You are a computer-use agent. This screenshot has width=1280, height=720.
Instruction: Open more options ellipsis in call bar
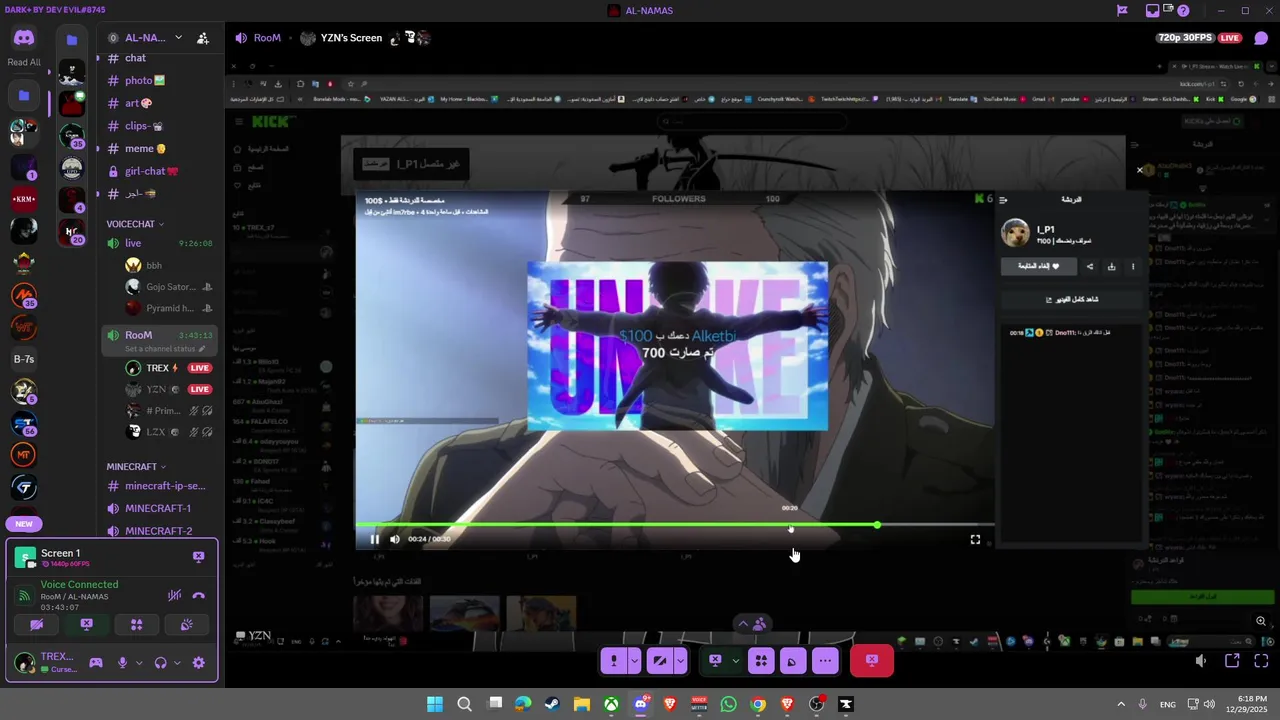tap(824, 661)
